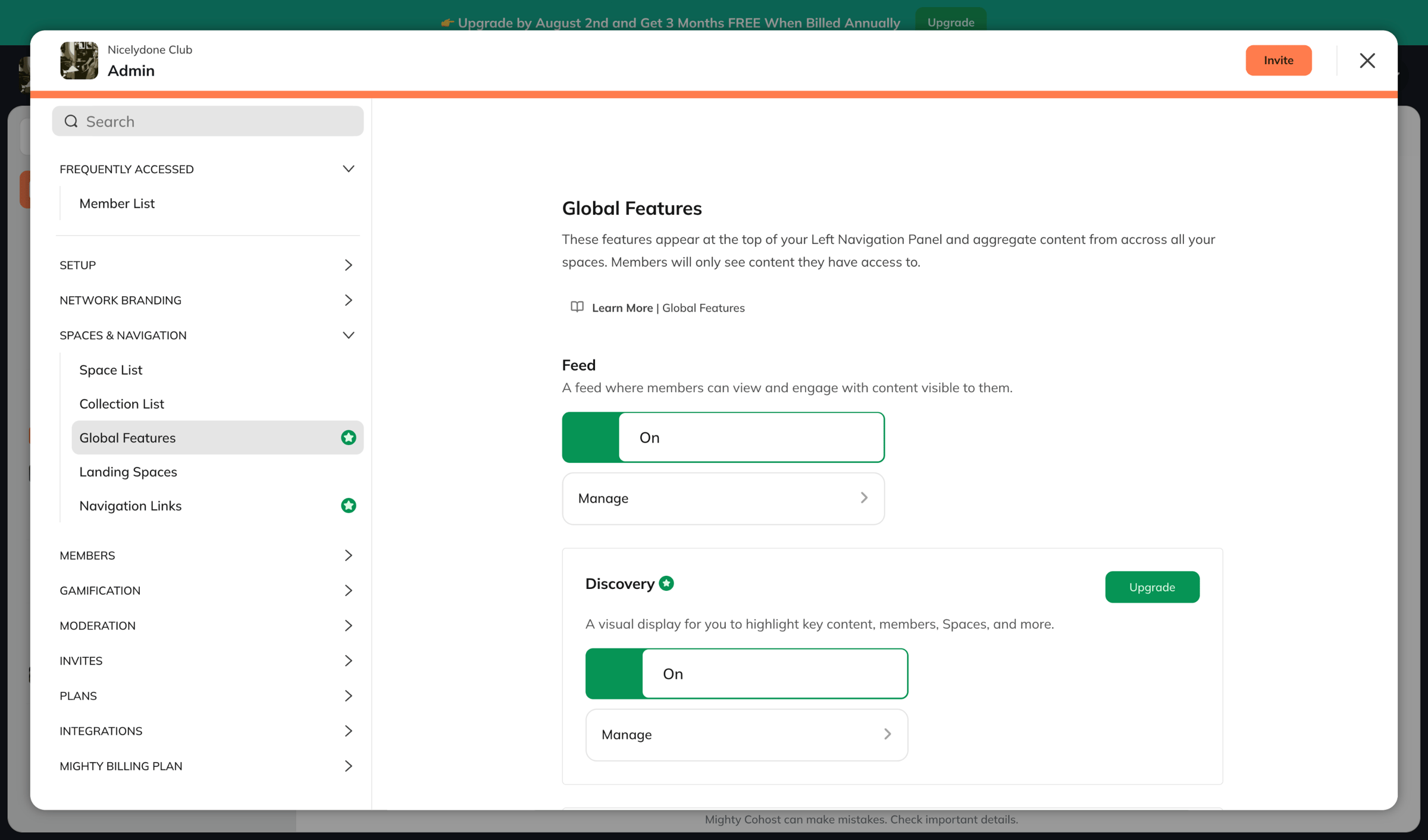The height and width of the screenshot is (840, 1428).
Task: Click the arrow on Discovery Manage row
Action: pos(887,734)
